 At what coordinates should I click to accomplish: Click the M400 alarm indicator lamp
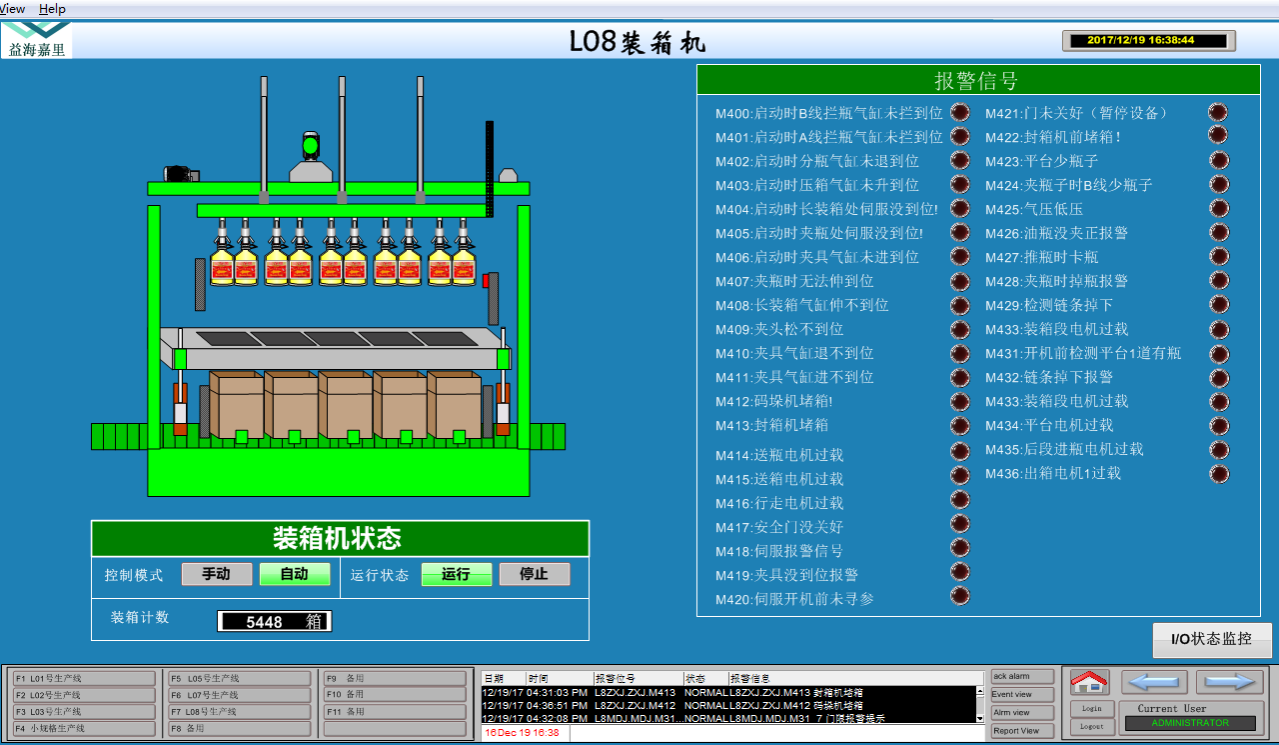pyautogui.click(x=960, y=112)
